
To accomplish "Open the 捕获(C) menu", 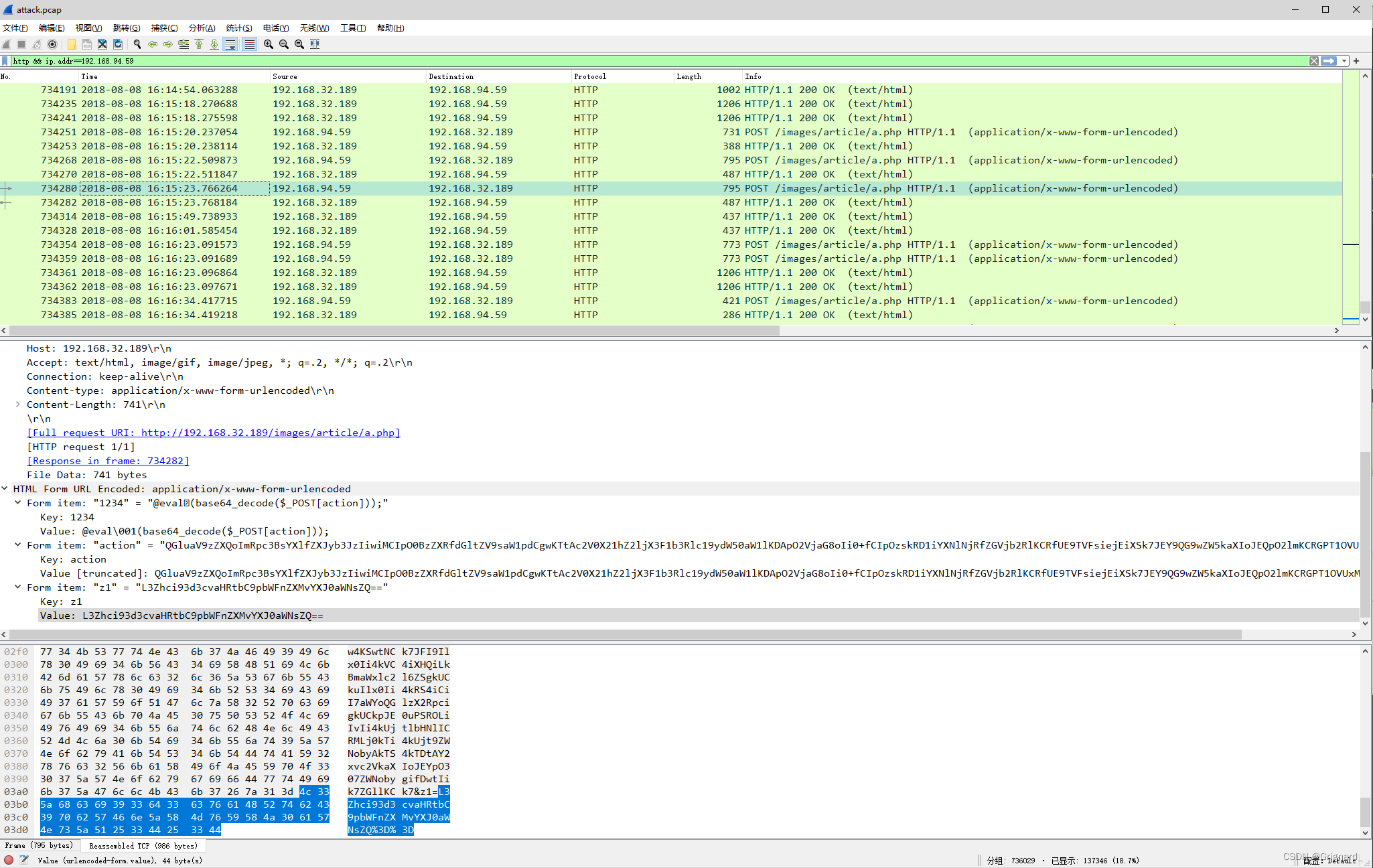I will click(x=164, y=28).
